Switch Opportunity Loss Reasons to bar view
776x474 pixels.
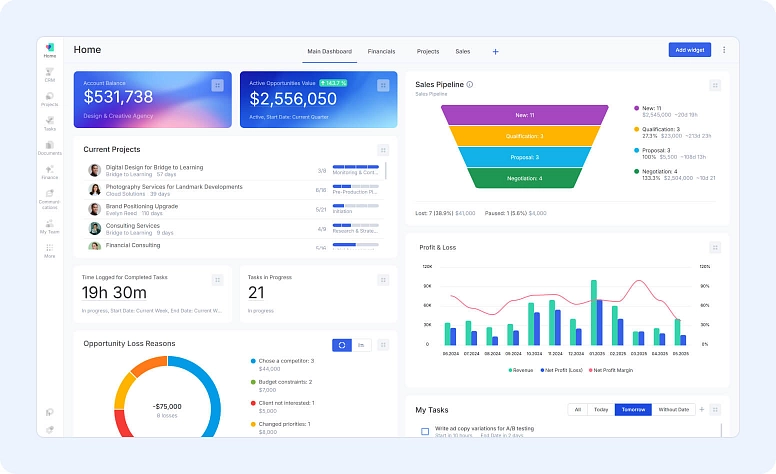pyautogui.click(x=361, y=345)
